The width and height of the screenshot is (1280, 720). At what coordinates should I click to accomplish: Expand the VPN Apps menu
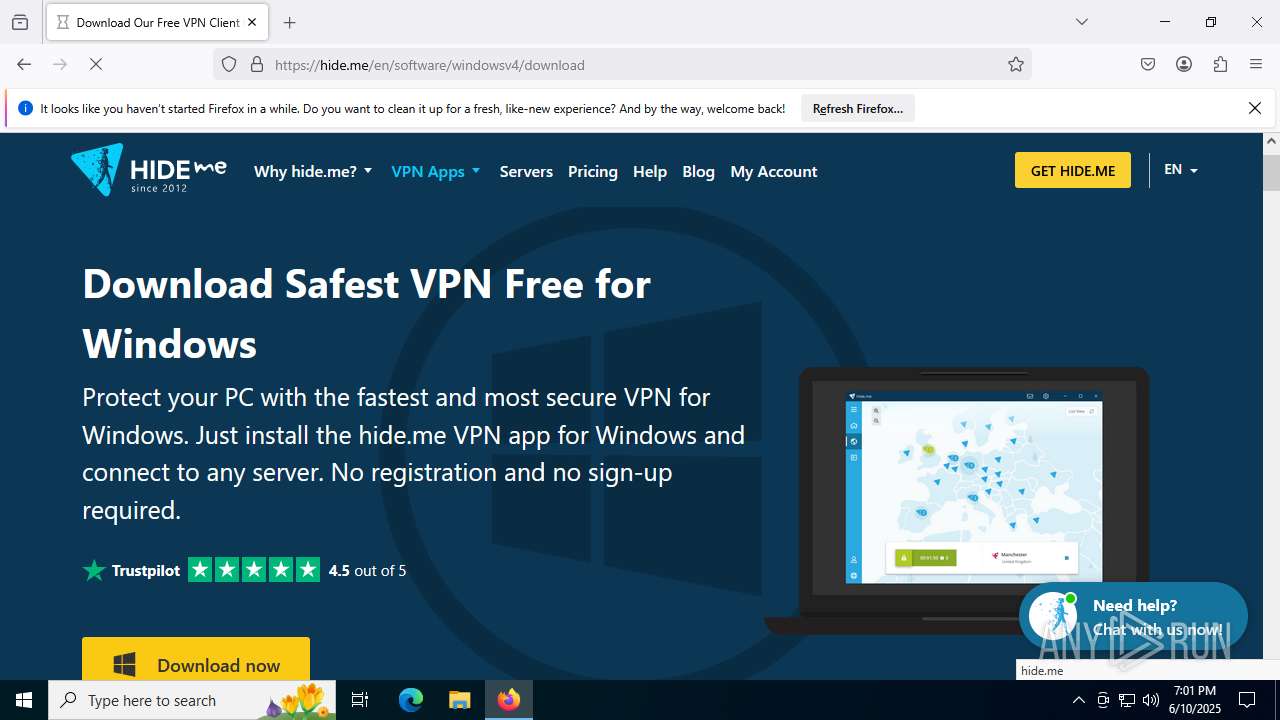click(x=436, y=171)
